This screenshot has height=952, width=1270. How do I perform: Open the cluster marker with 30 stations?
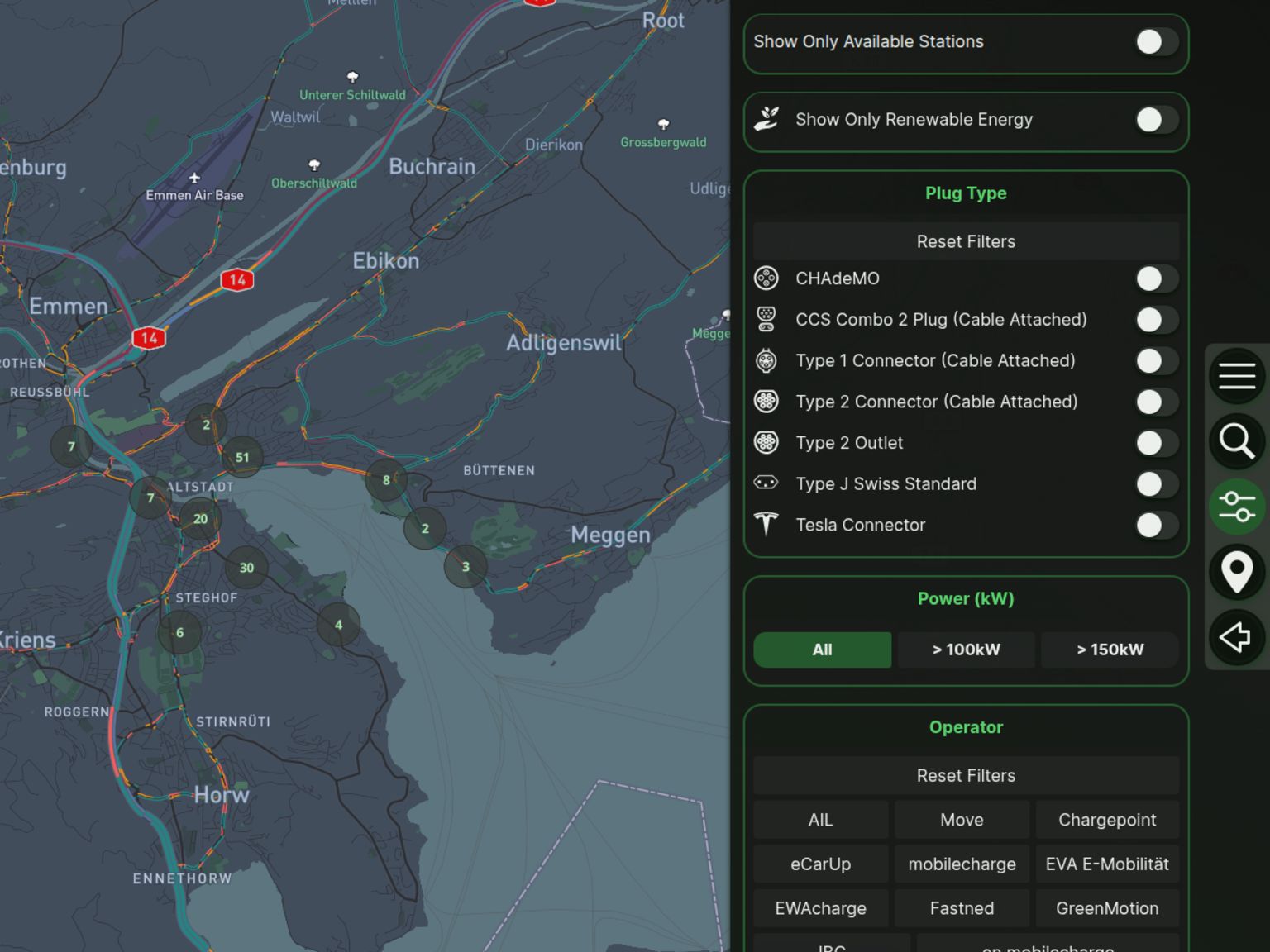pyautogui.click(x=246, y=568)
